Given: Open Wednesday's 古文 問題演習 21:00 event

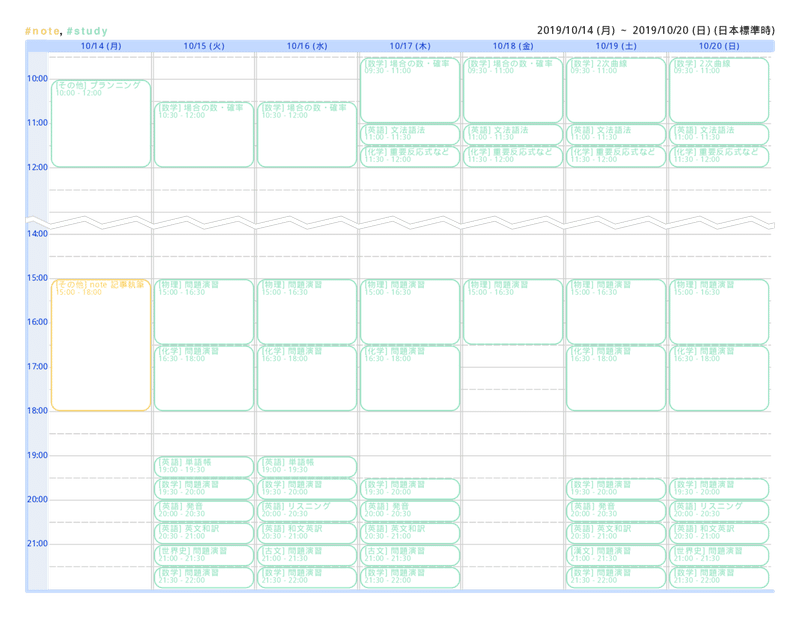Looking at the screenshot, I should pos(307,555).
